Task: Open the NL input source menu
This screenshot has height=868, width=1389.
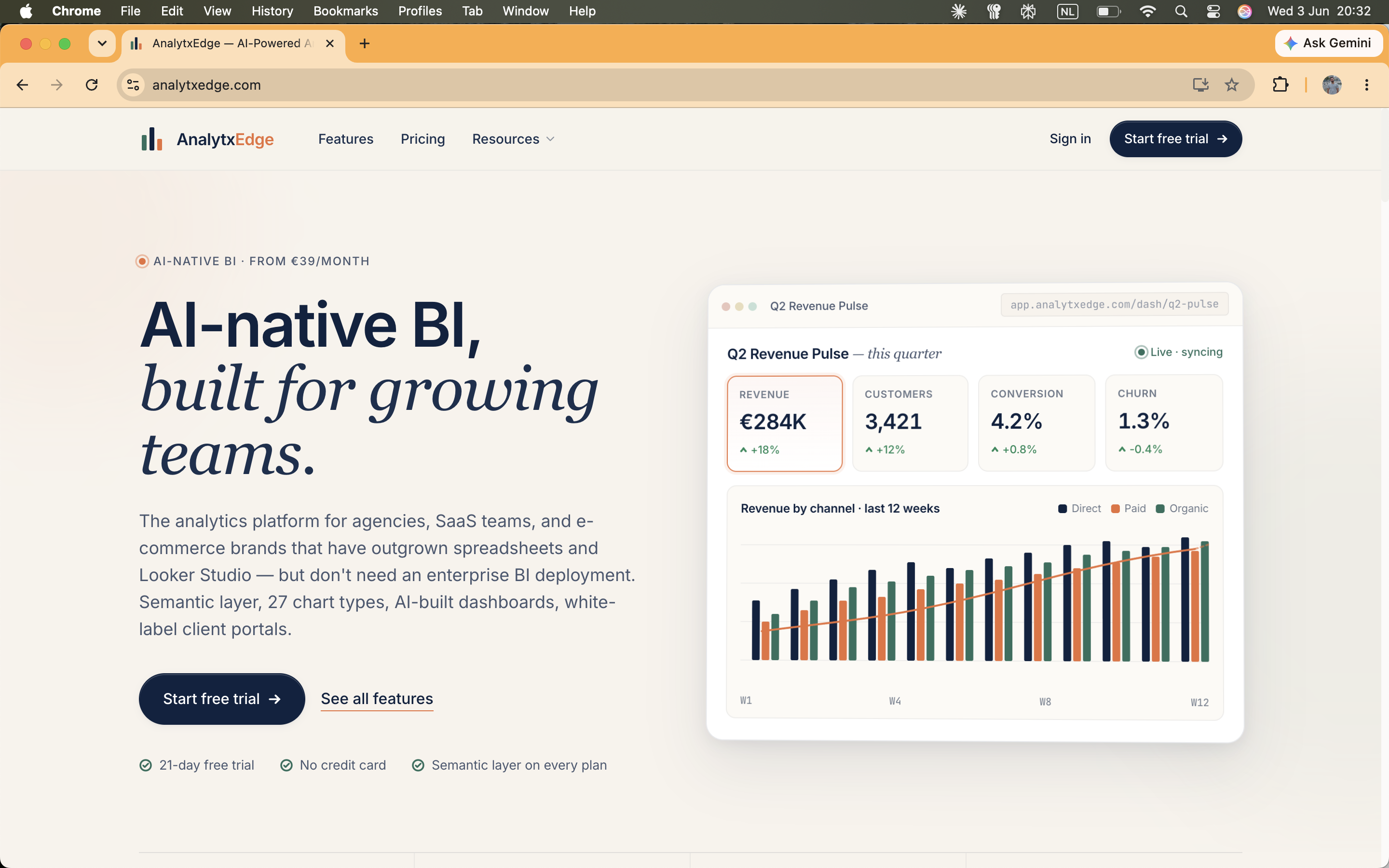Action: (1068, 11)
